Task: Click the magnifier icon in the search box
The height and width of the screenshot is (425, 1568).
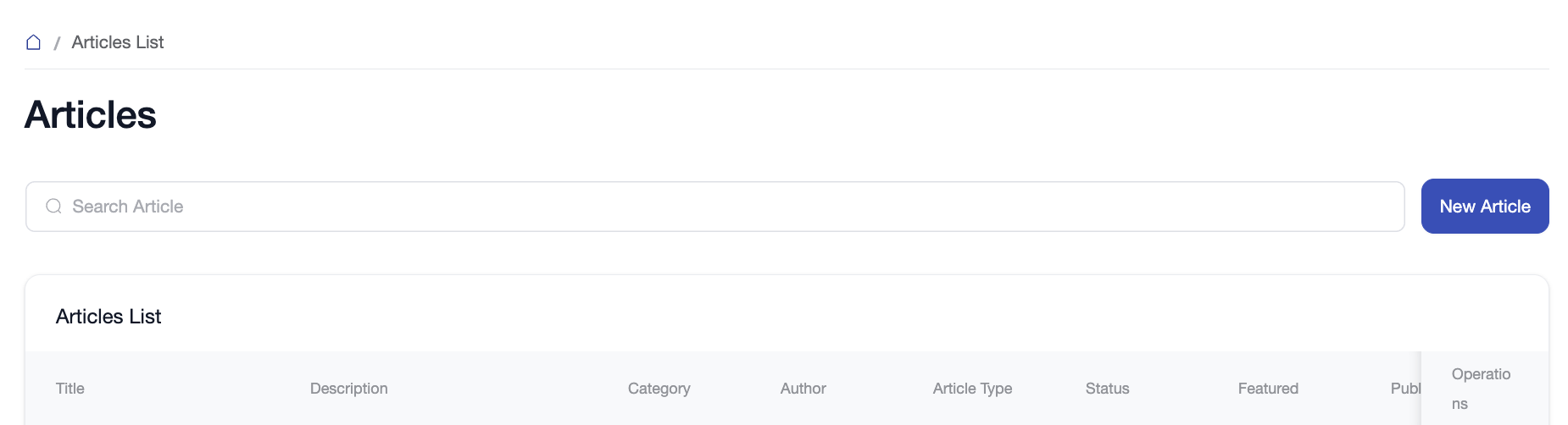Action: [53, 207]
